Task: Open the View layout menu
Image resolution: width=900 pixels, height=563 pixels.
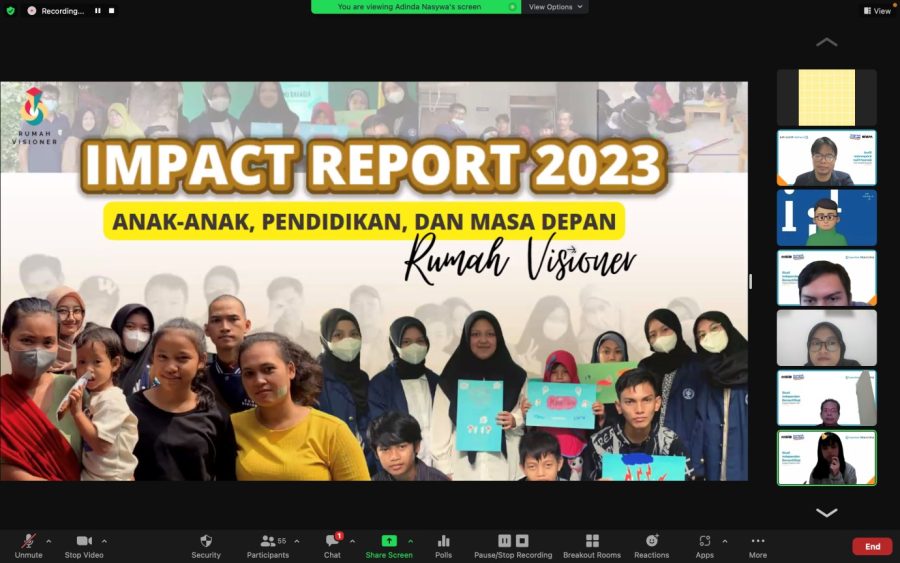Action: [877, 10]
